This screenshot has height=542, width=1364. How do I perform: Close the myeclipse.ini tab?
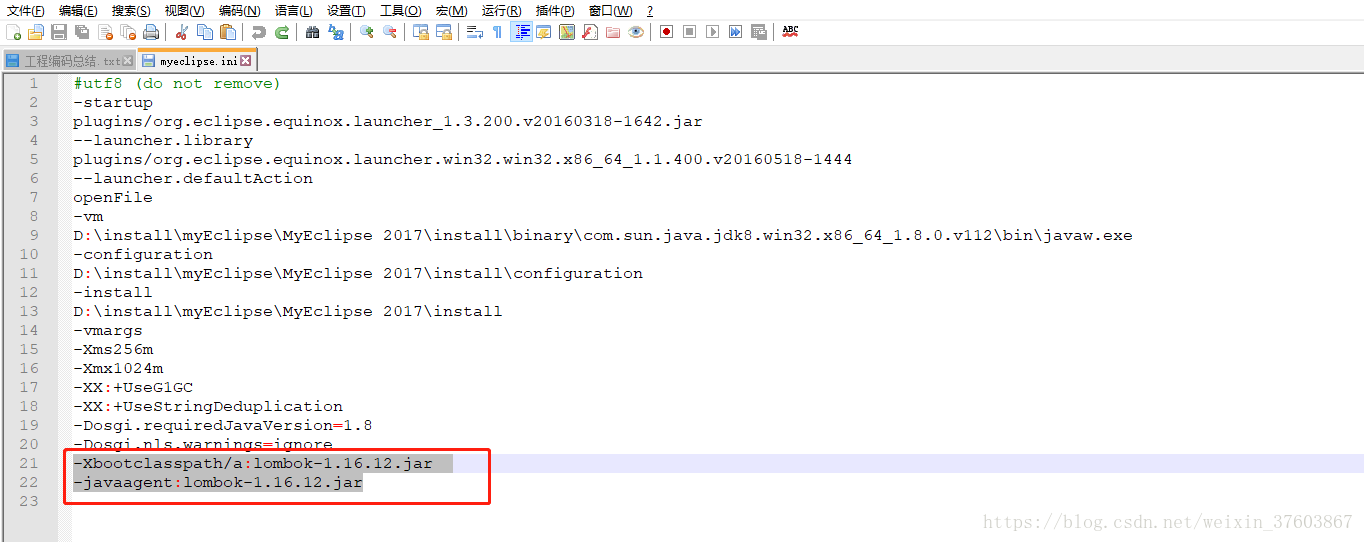[x=245, y=61]
